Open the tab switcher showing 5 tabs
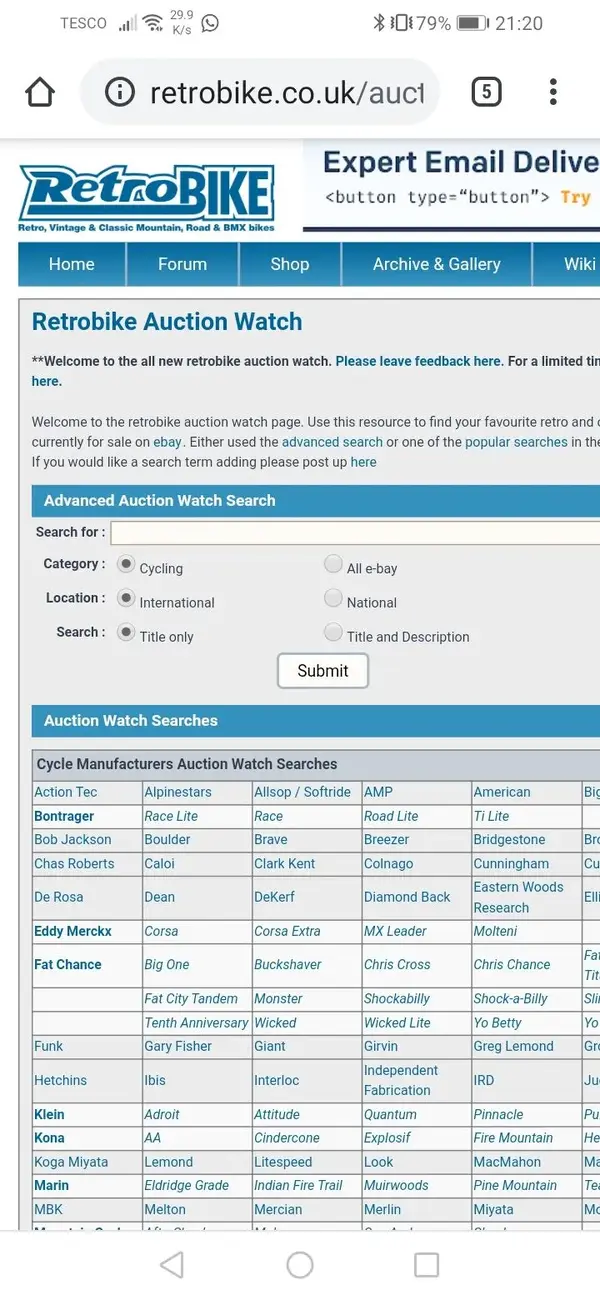The width and height of the screenshot is (600, 1300). point(486,93)
